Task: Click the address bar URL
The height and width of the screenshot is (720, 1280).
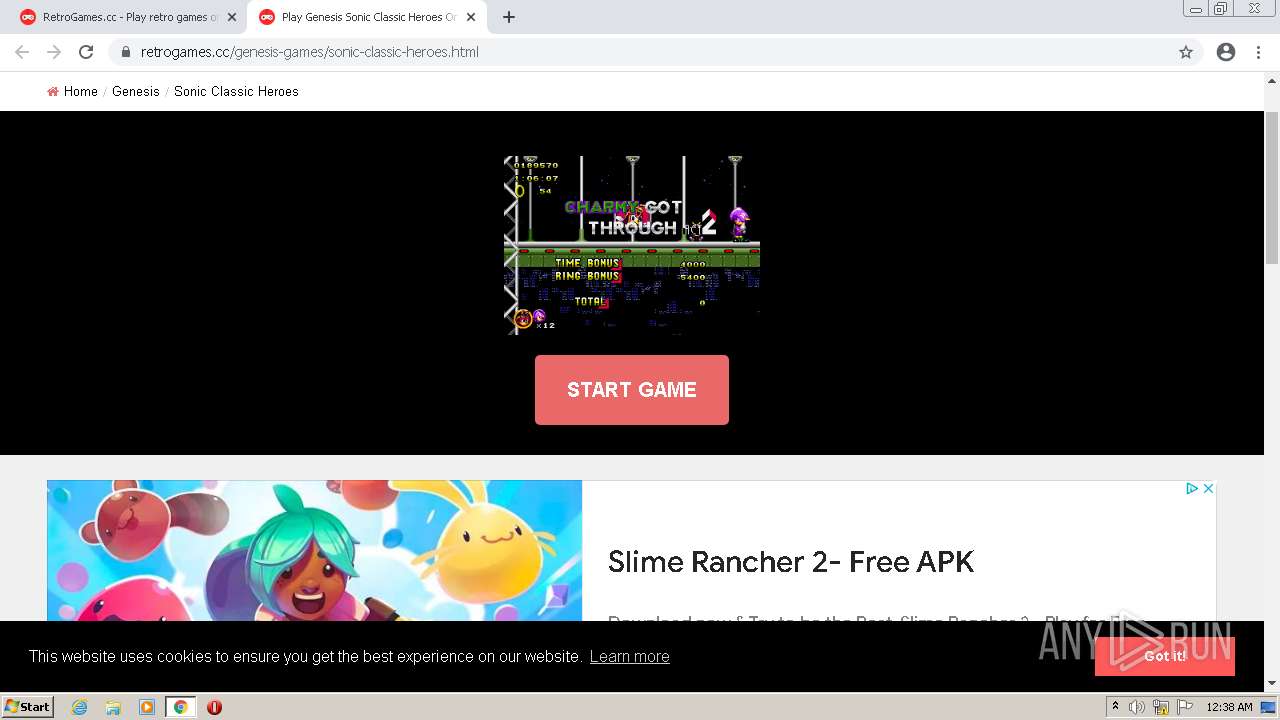Action: (310, 52)
